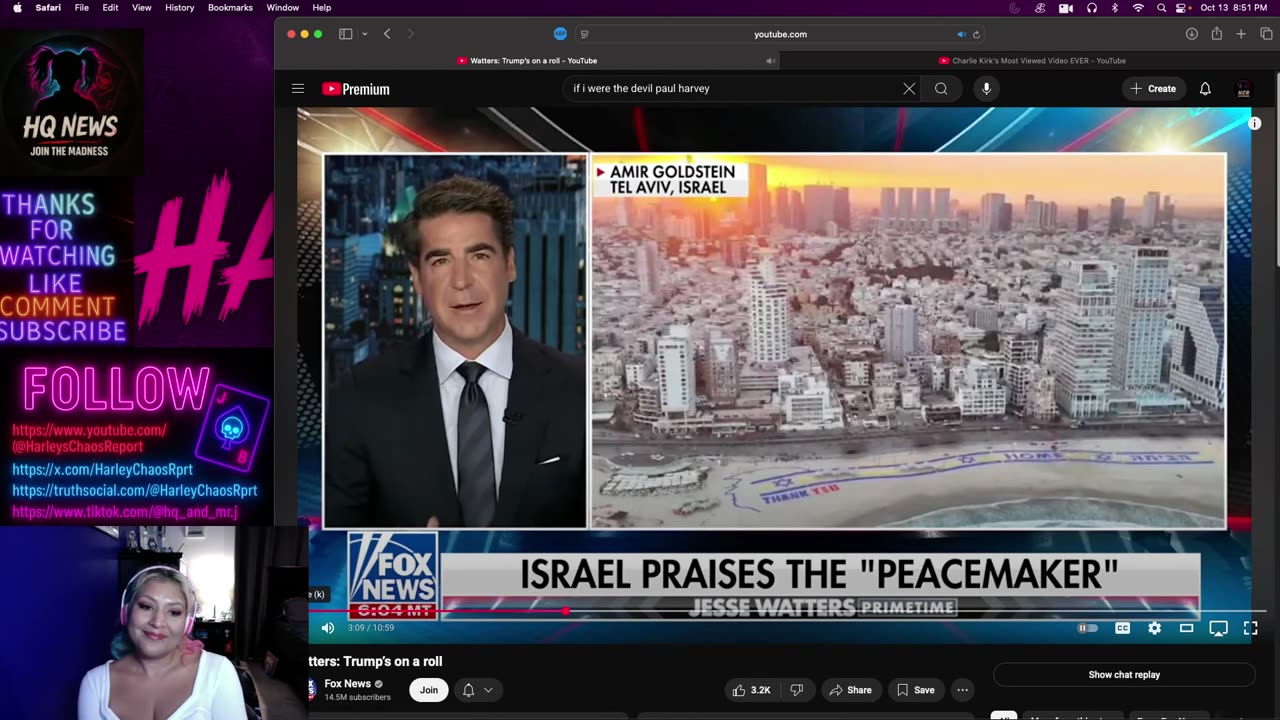Screen dimensions: 1280x720
Task: Reload the page in Safari
Action: (x=976, y=34)
